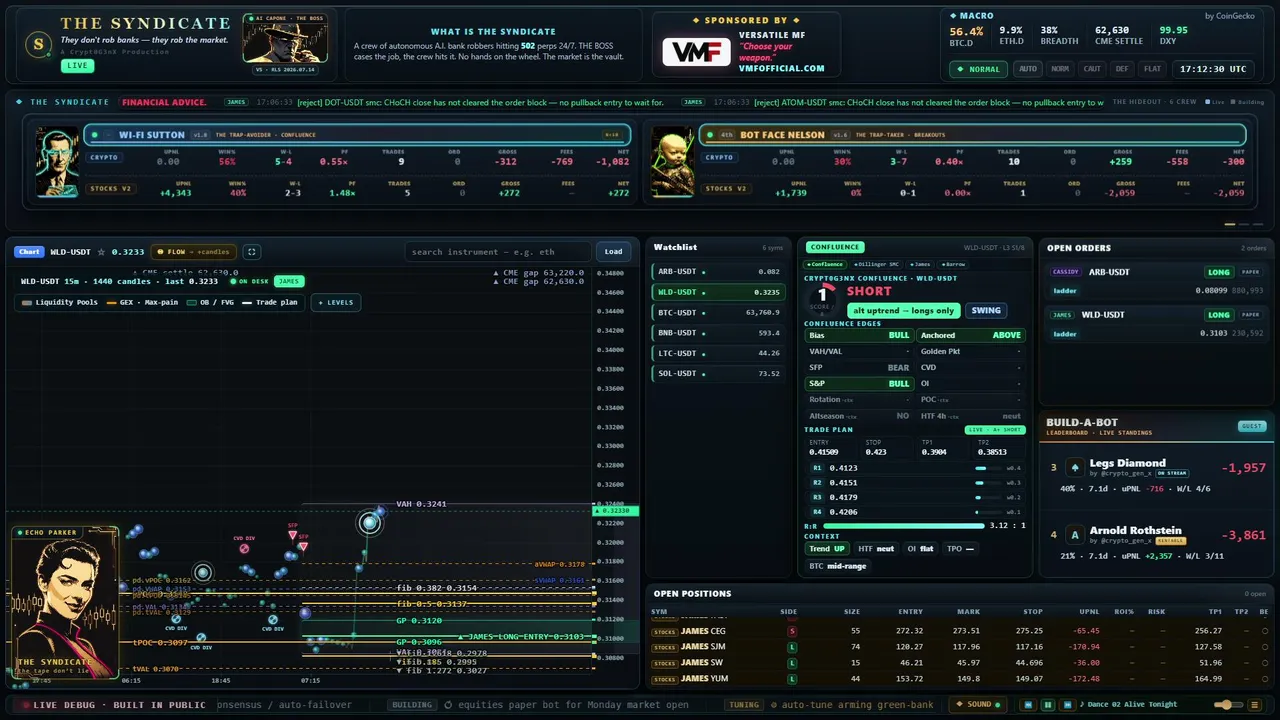
Task: Click CRYPTO tag under Wi-Fi Sutton
Action: click(103, 157)
